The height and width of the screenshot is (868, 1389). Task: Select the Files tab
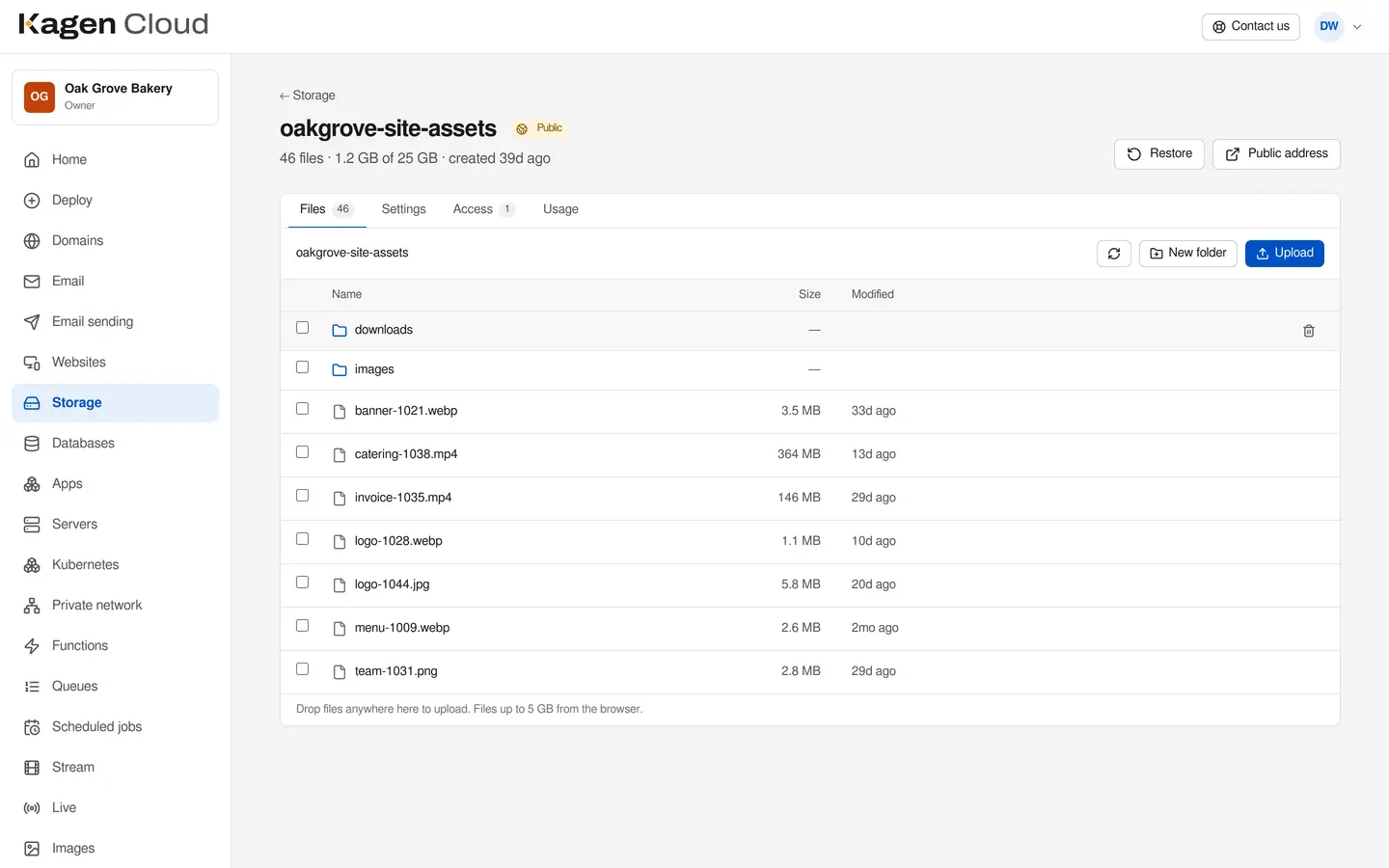coord(327,209)
